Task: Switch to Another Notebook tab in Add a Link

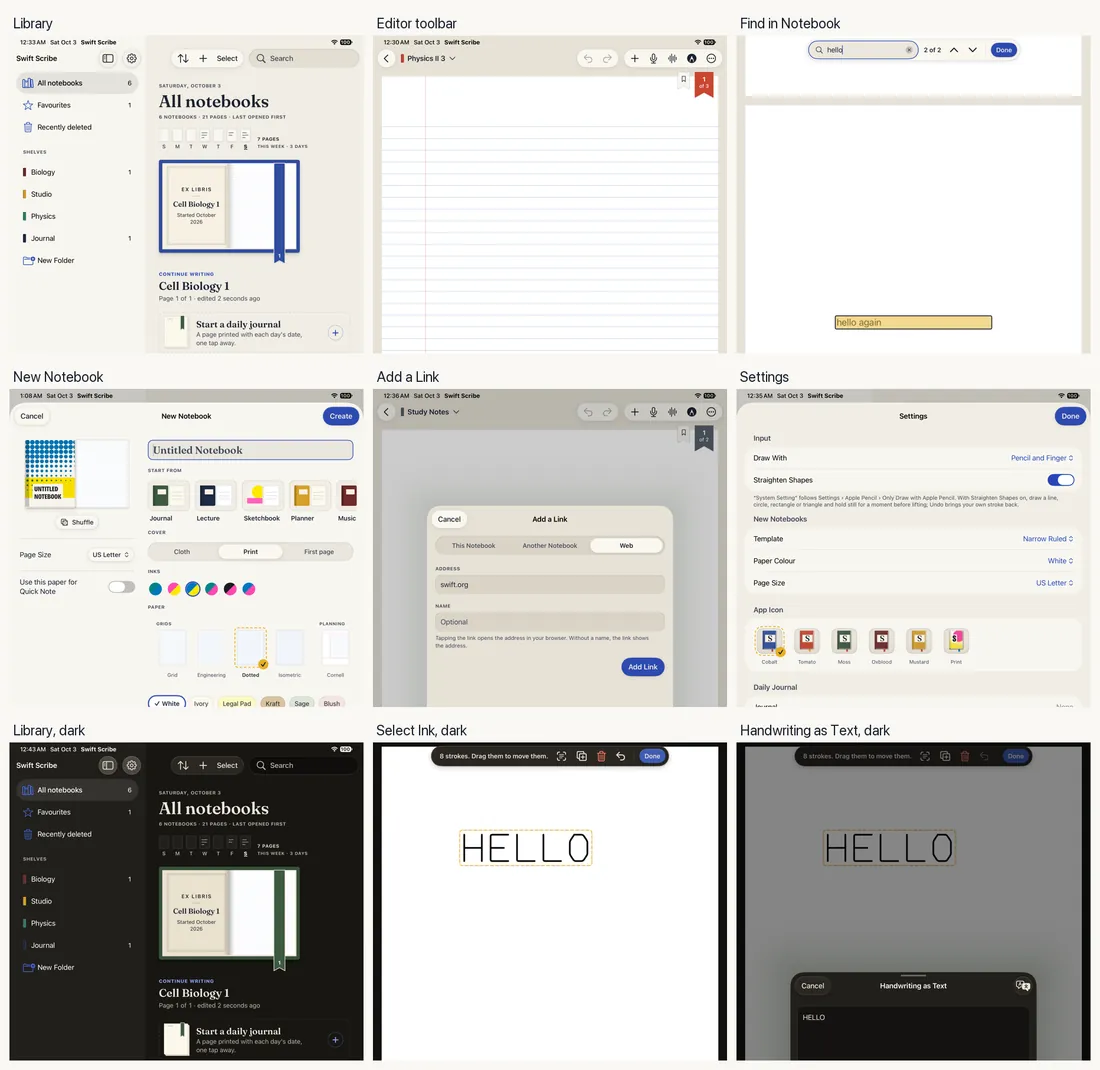Action: pos(549,545)
